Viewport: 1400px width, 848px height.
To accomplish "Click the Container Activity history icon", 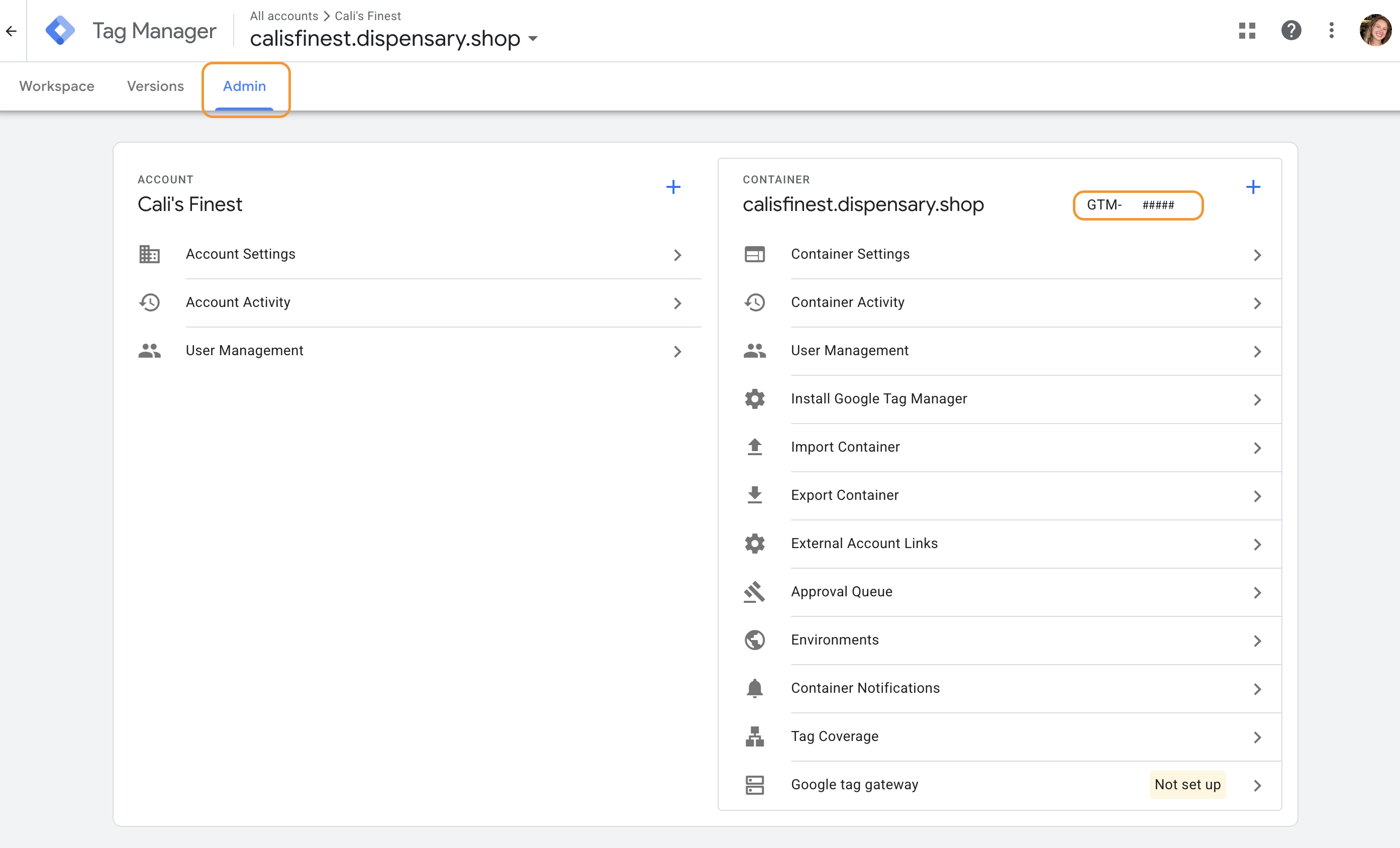I will (x=755, y=302).
